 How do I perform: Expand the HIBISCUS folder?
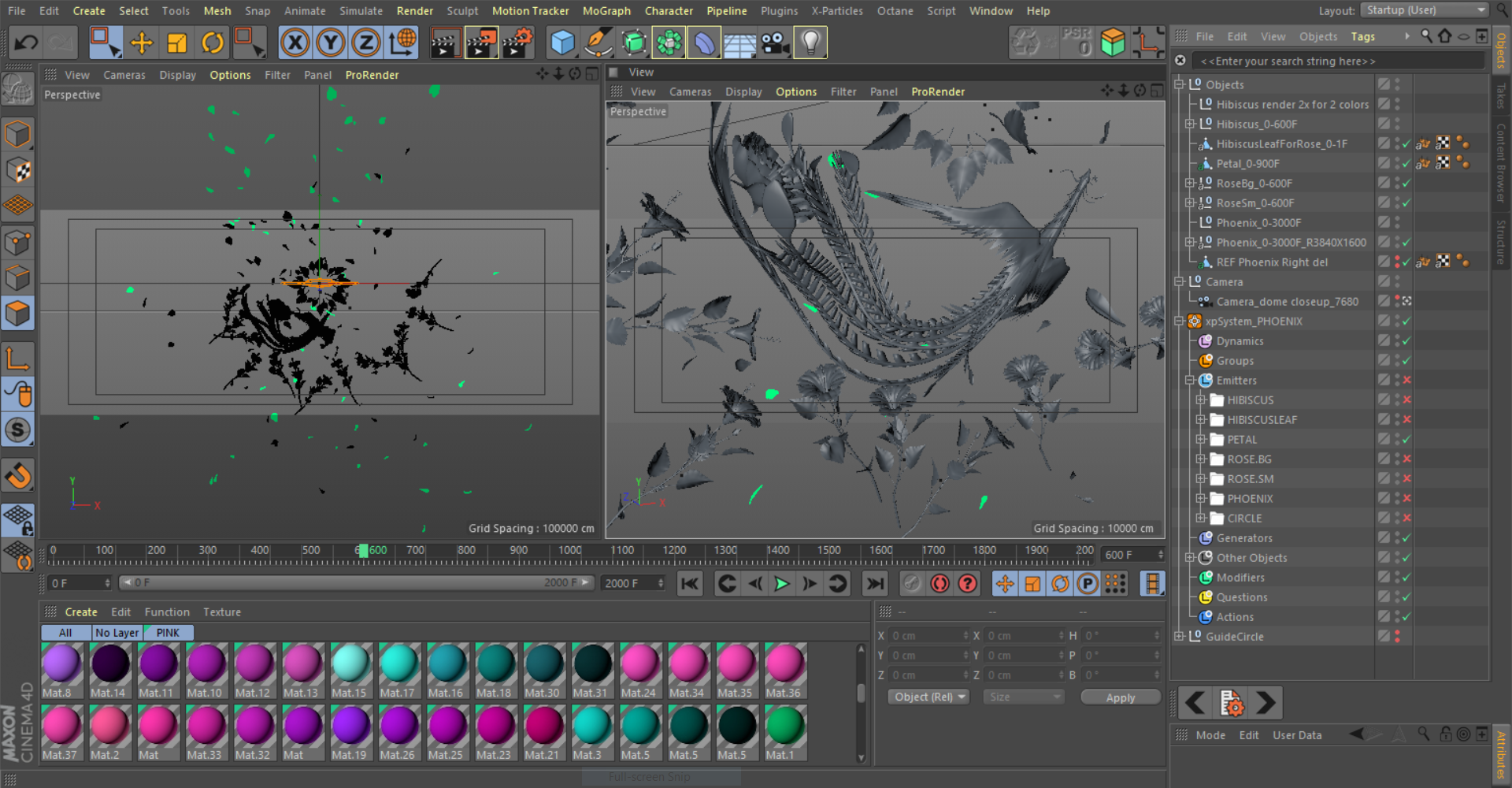1200,400
